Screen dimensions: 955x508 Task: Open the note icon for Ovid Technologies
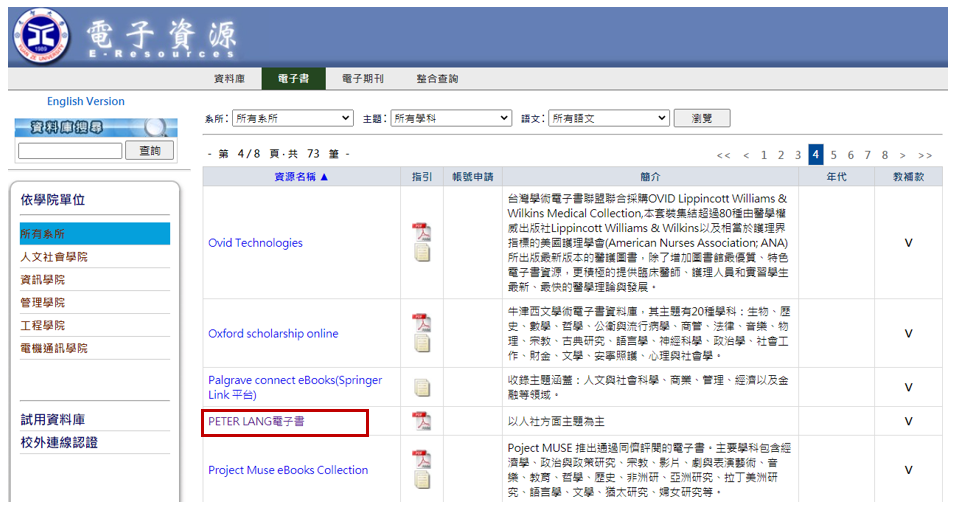click(422, 253)
